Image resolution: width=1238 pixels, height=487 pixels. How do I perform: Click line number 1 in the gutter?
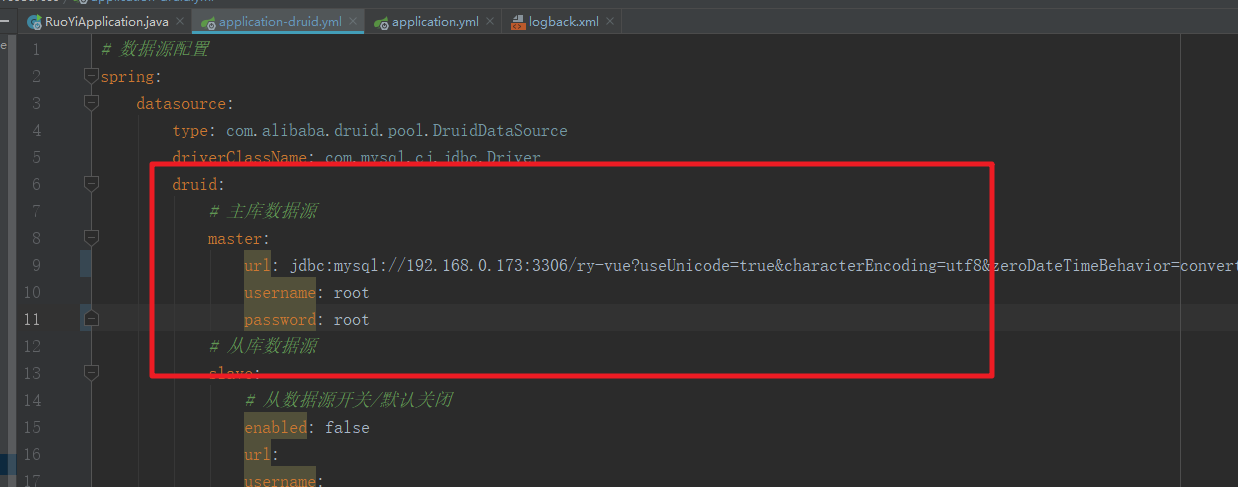(36, 49)
